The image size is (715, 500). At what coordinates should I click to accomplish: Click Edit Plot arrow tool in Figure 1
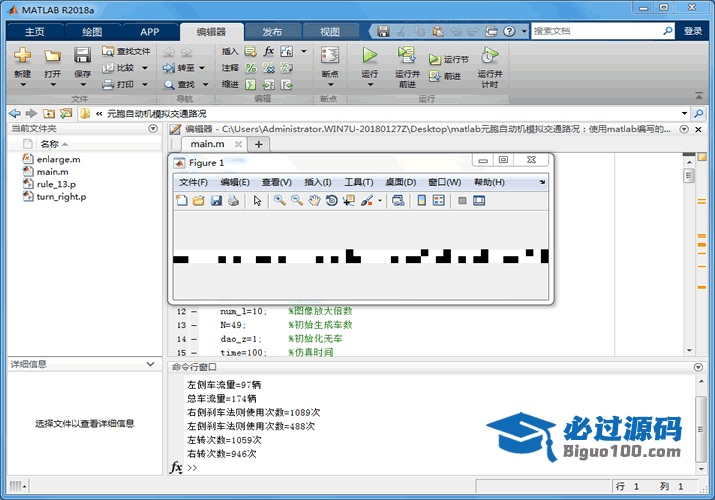[257, 201]
